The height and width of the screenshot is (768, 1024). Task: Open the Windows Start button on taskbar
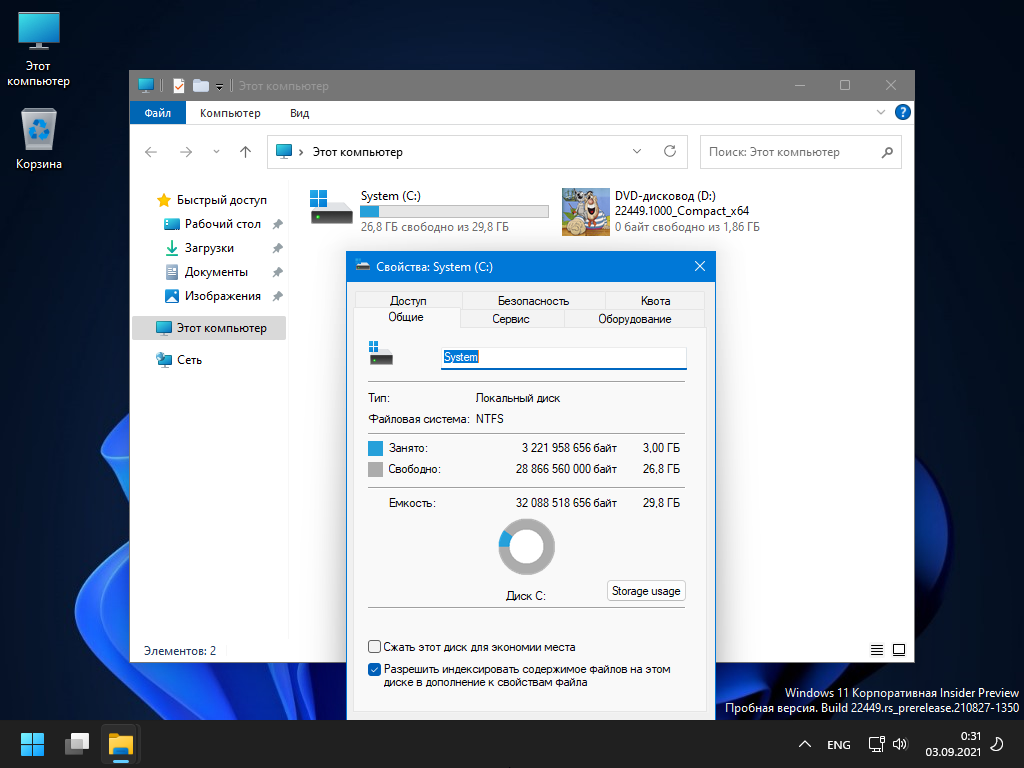click(32, 744)
